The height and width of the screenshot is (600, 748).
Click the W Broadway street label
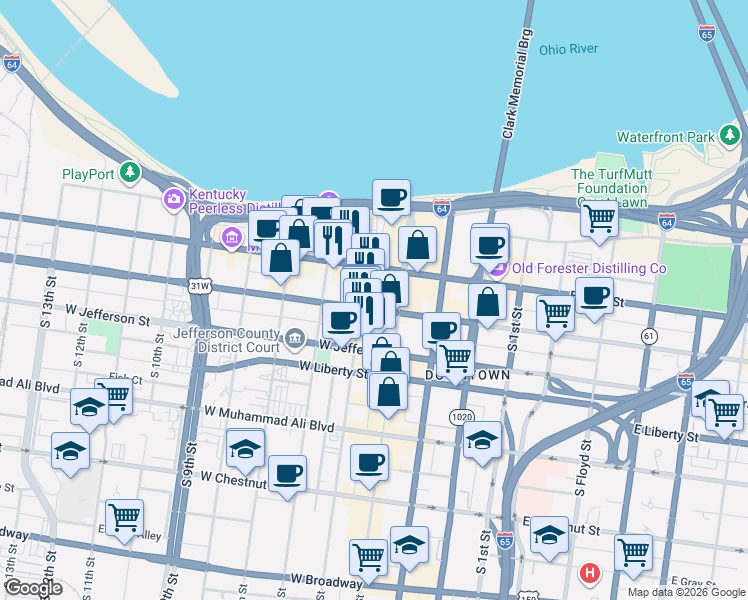[326, 581]
